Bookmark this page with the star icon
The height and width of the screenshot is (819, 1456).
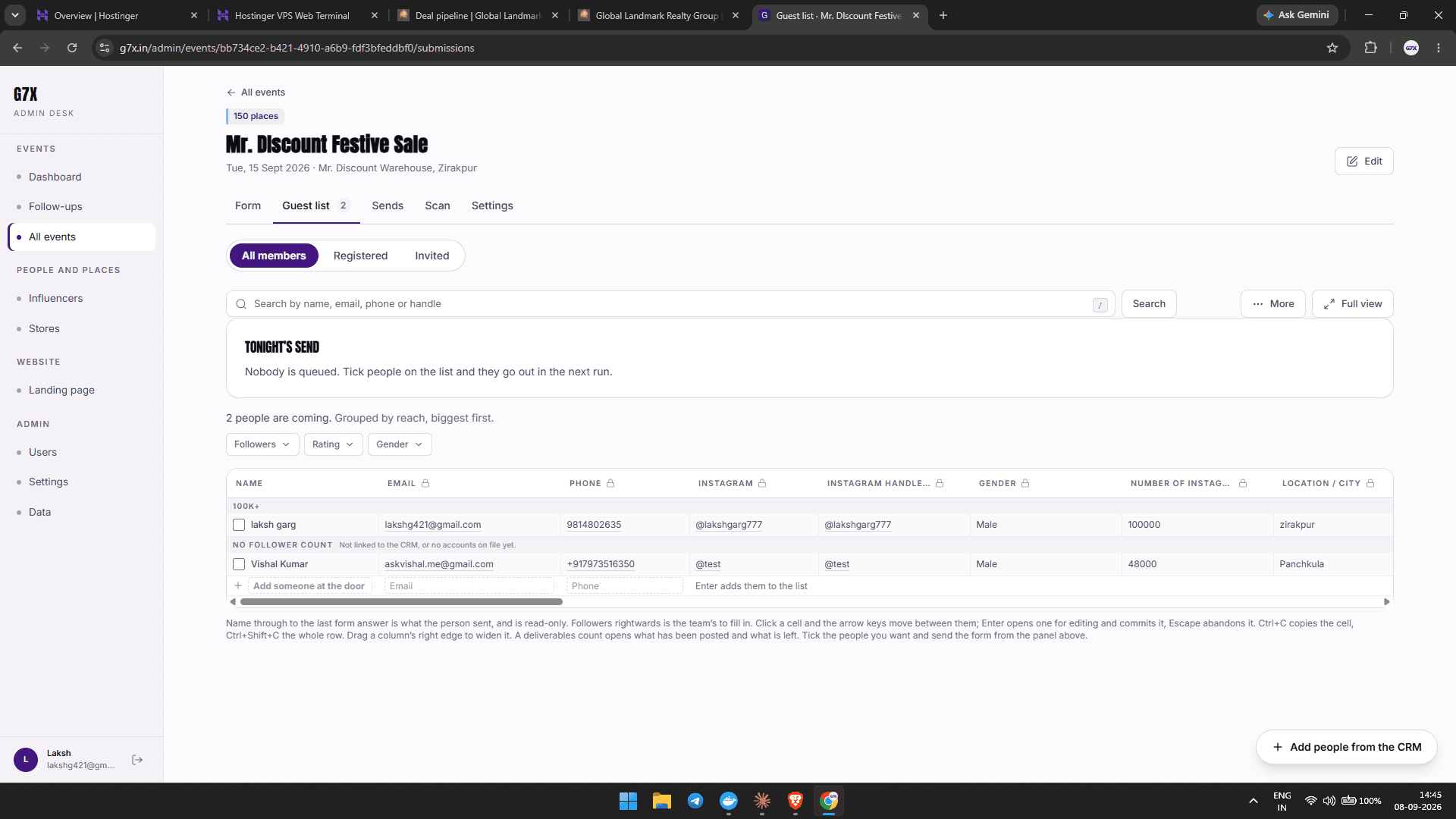(x=1332, y=48)
